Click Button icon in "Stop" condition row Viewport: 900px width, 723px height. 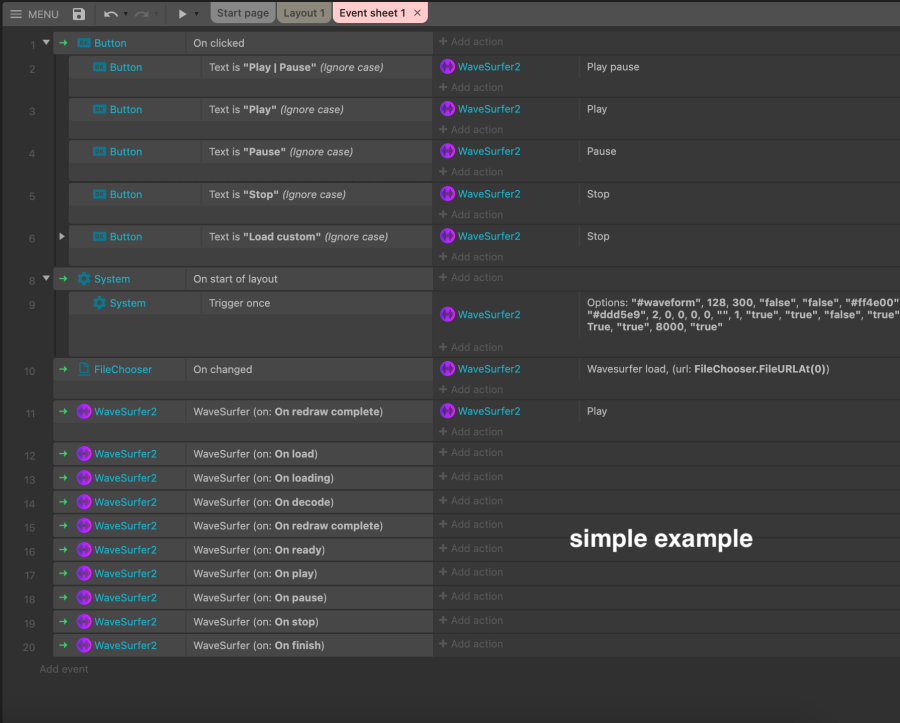coord(99,194)
